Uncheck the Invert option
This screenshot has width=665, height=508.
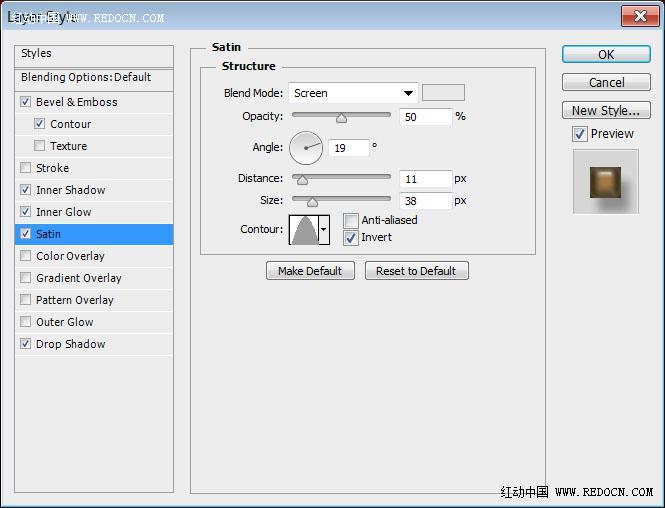tap(351, 238)
